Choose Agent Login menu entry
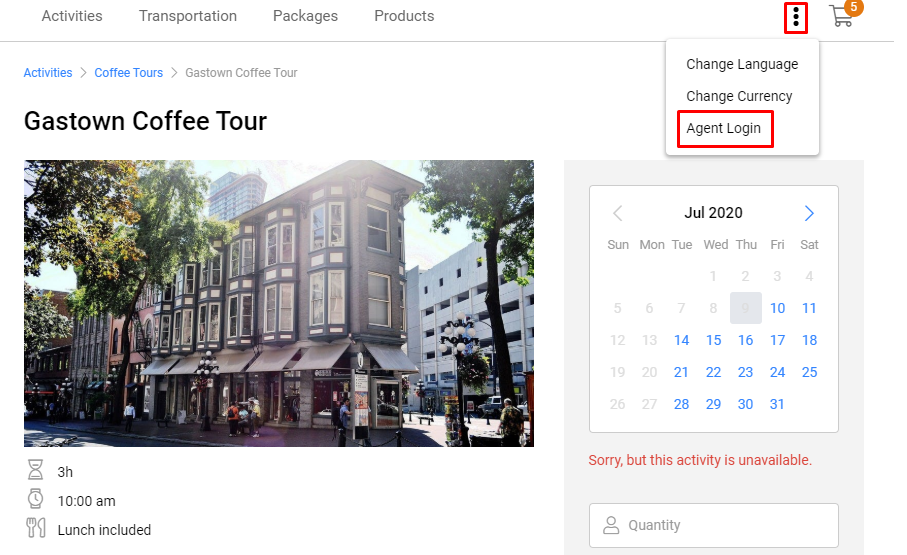This screenshot has width=907, height=555. 724,128
